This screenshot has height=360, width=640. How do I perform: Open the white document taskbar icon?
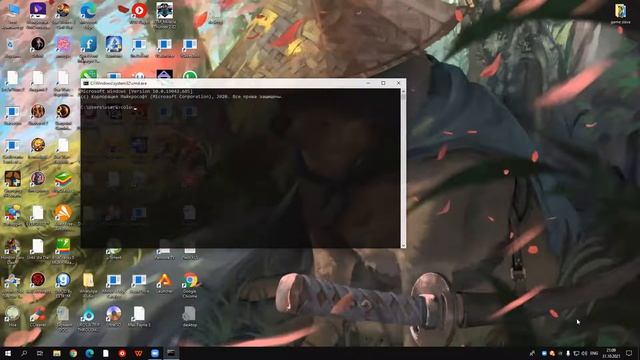coord(106,353)
